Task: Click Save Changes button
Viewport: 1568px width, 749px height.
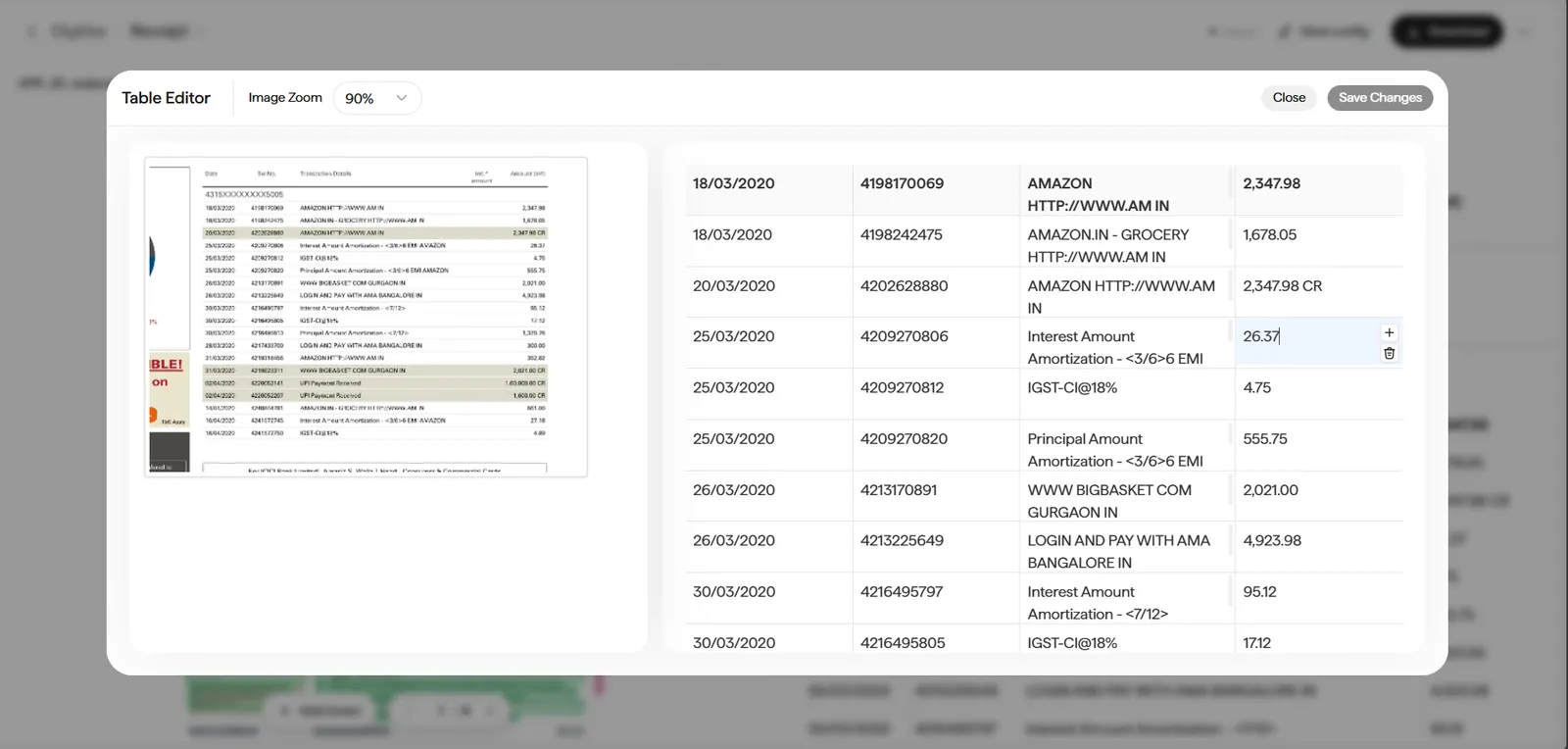Action: [x=1380, y=98]
